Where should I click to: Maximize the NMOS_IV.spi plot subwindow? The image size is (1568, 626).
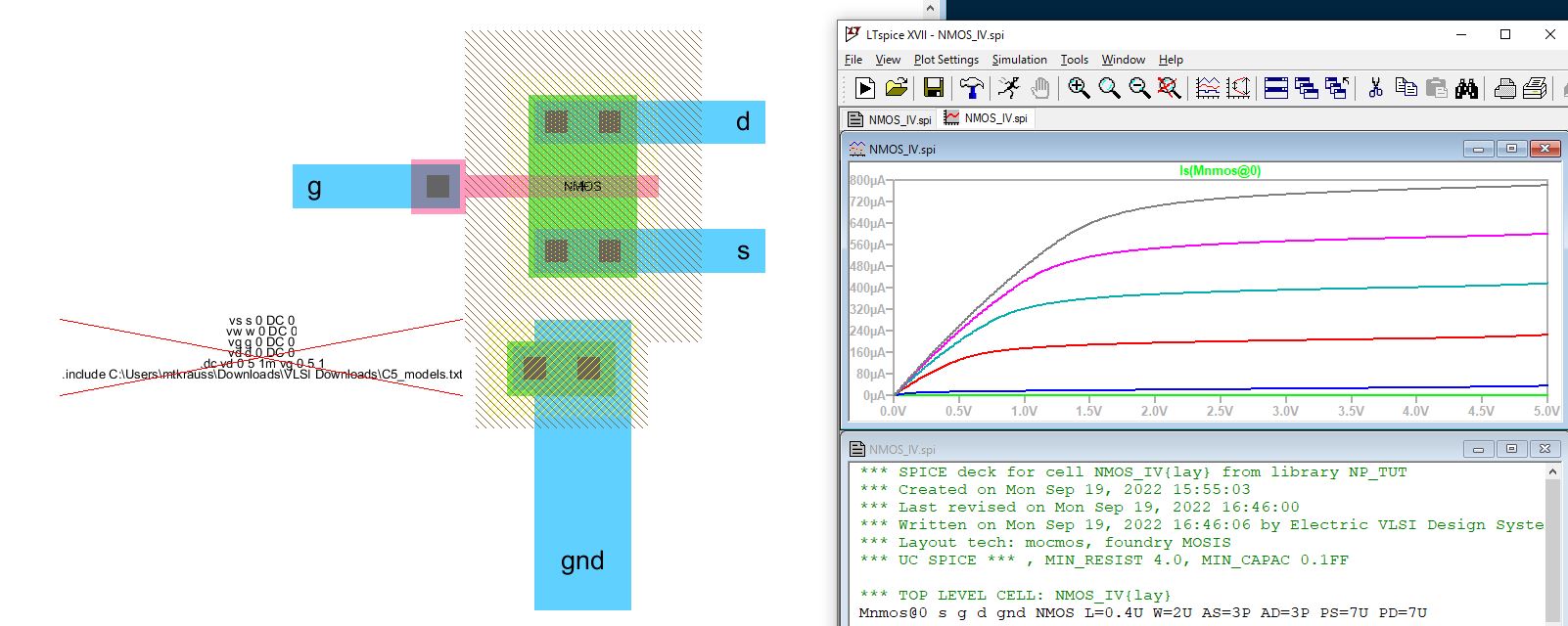[x=1511, y=149]
